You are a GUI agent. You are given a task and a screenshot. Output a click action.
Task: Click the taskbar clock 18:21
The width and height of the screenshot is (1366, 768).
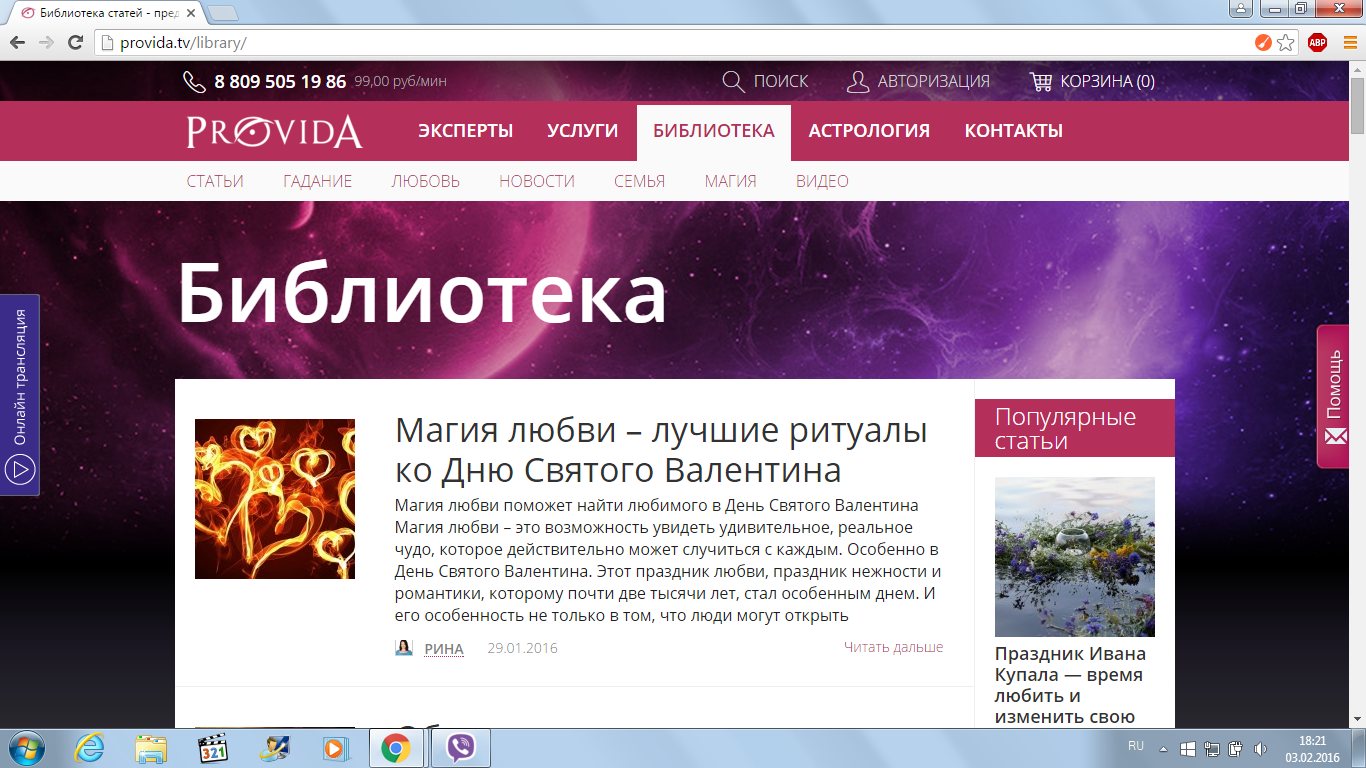click(1311, 740)
